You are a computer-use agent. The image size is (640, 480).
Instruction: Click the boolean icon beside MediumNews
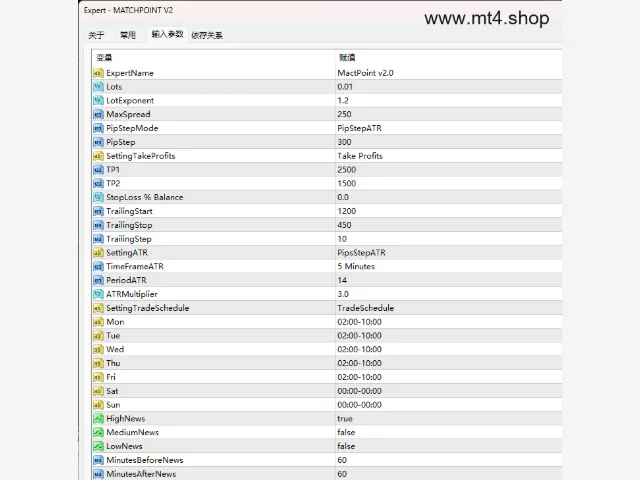click(98, 432)
